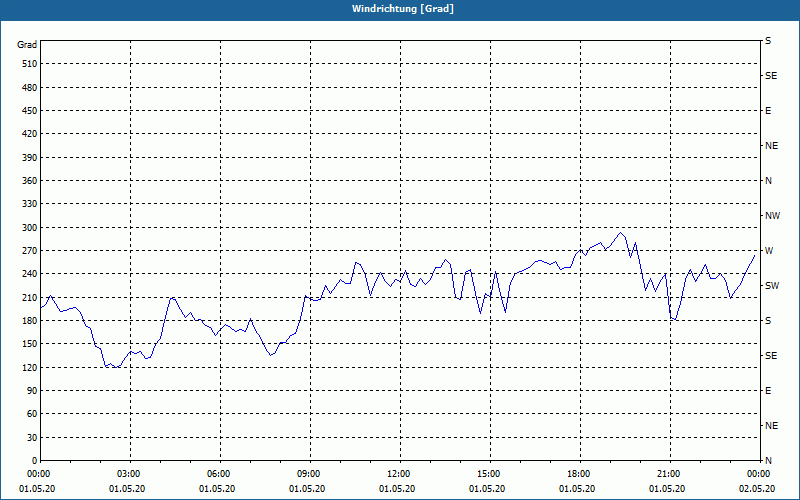Select the 18:00 time label

(x=581, y=474)
